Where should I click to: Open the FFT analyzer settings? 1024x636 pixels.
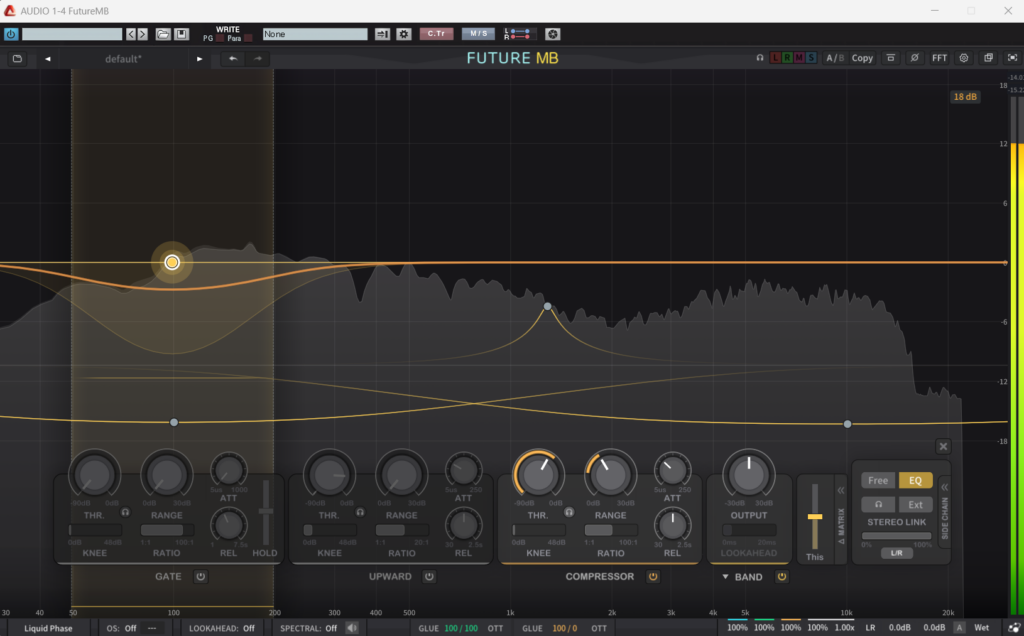(939, 59)
